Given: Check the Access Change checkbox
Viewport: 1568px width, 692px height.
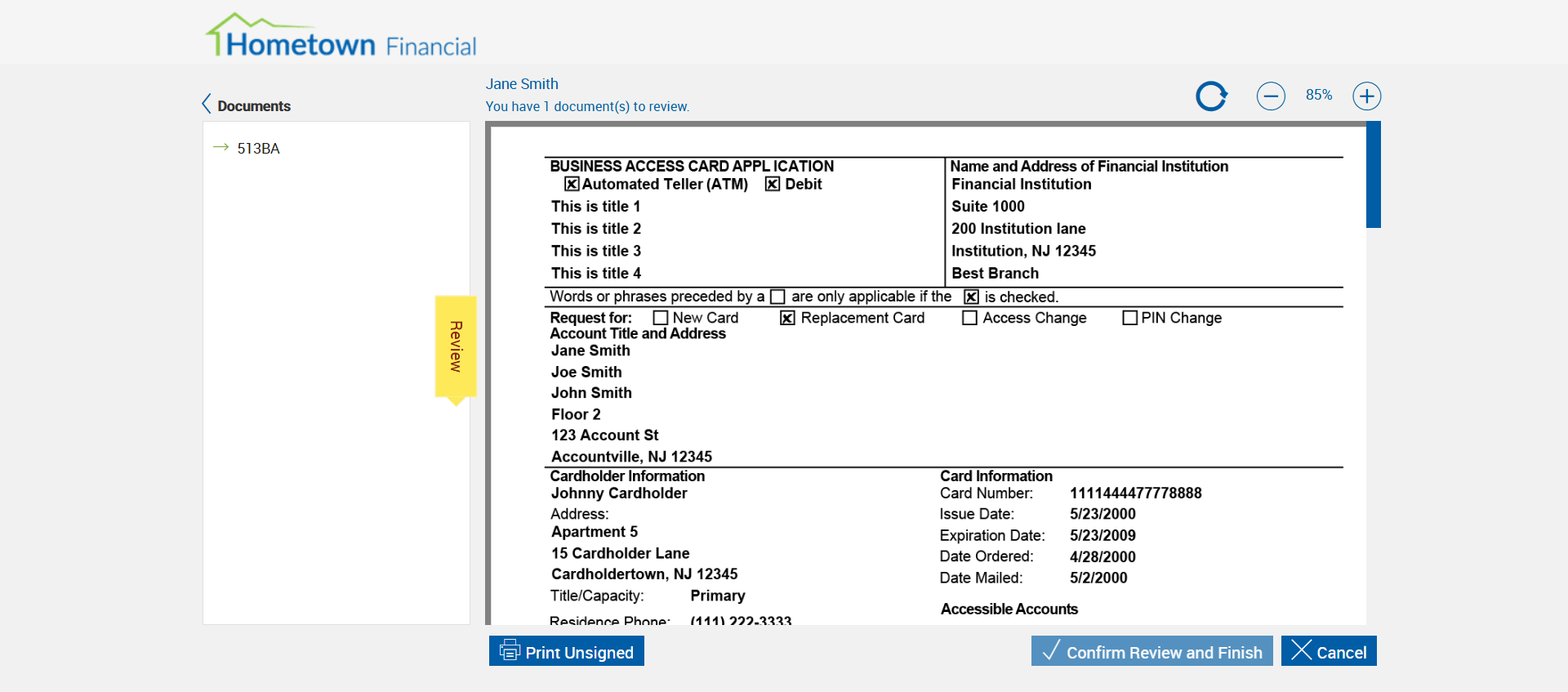Looking at the screenshot, I should coord(969,318).
